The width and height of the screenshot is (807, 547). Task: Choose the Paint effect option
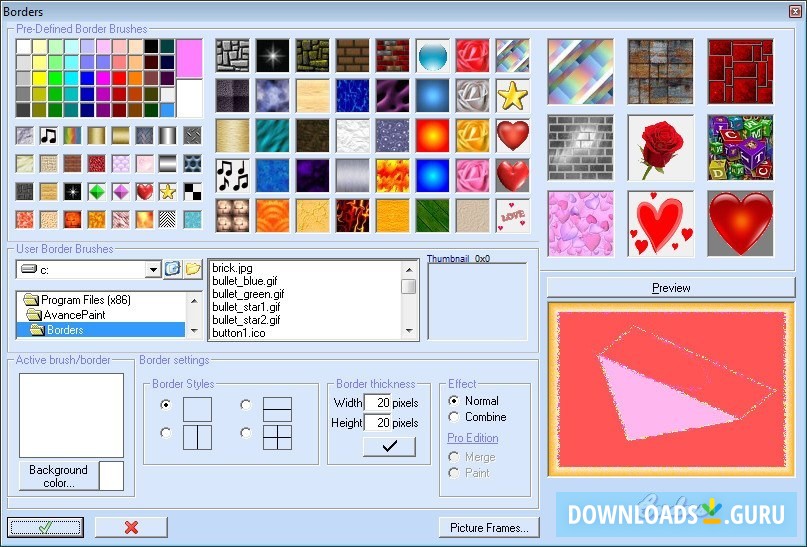point(469,472)
